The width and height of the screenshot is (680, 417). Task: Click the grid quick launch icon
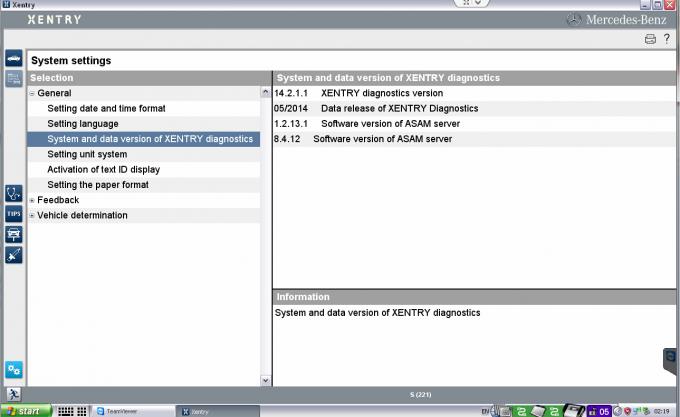tap(82, 411)
